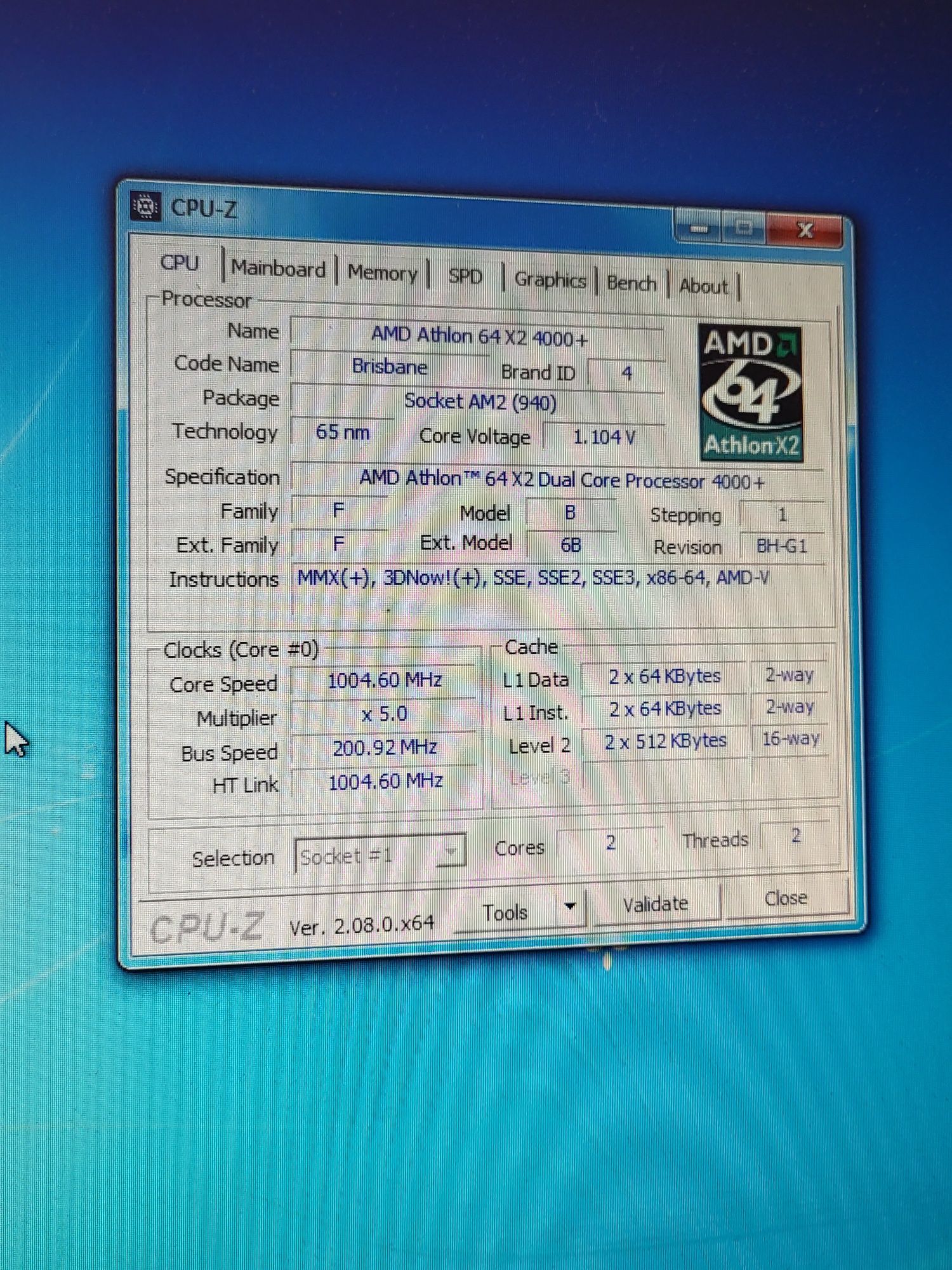The image size is (952, 1270).
Task: Go to the Bench tab
Action: pyautogui.click(x=631, y=283)
